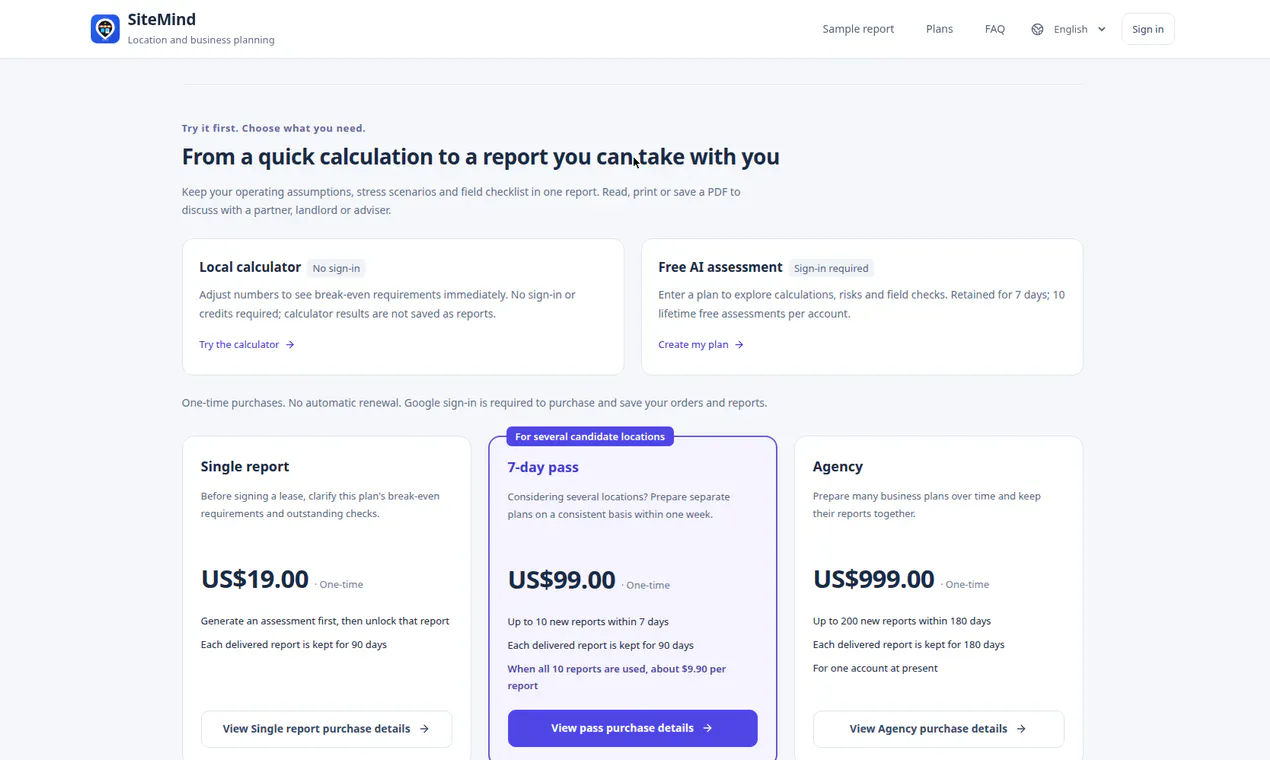Click the For several candidate locations badge

click(590, 437)
